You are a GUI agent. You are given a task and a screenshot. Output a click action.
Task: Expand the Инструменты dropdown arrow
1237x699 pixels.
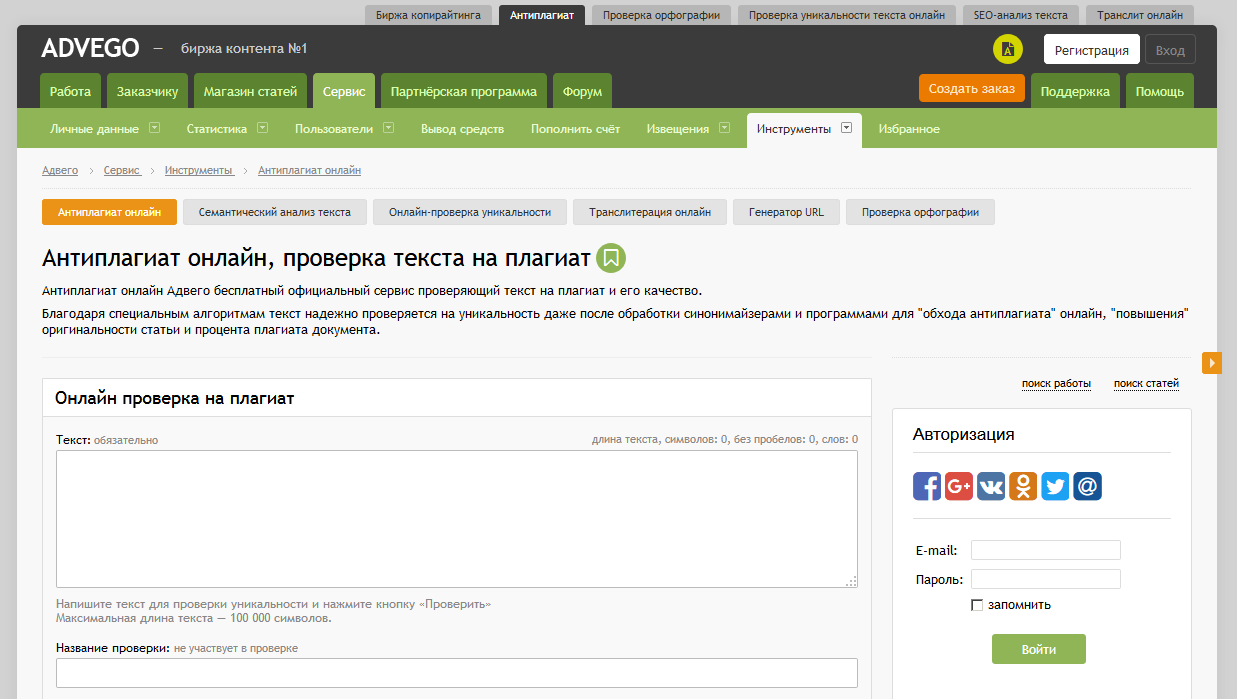pos(846,127)
